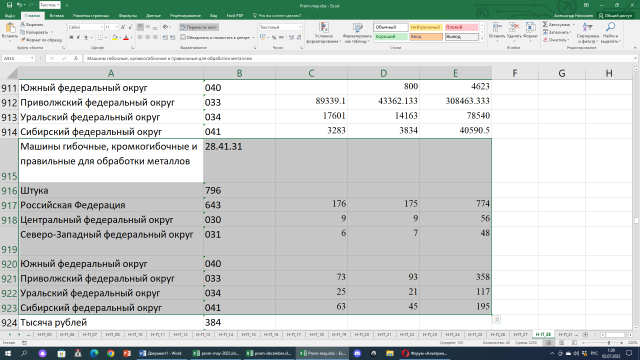The height and width of the screenshot is (360, 640).
Task: Open the Name Box dropdown arrow
Action: pyautogui.click(x=32, y=58)
